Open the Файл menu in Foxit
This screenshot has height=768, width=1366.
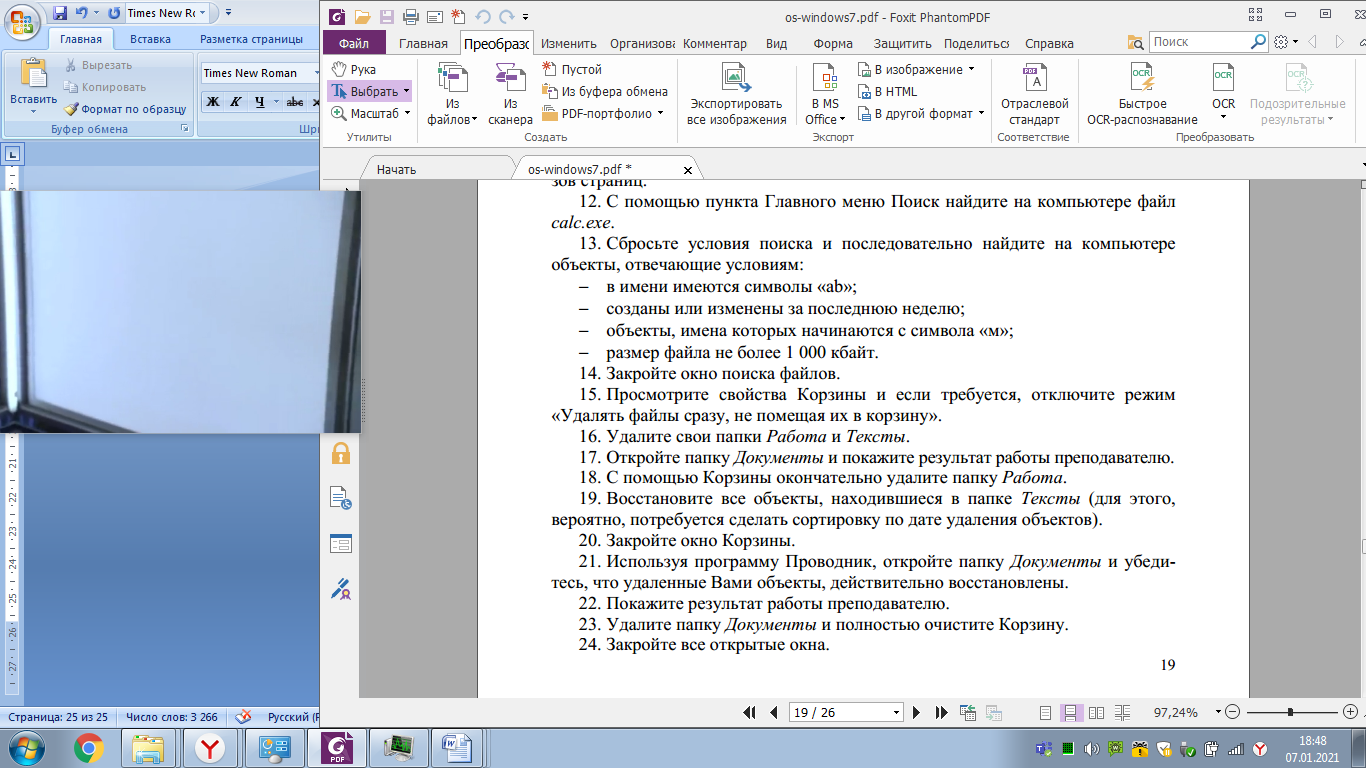[354, 43]
